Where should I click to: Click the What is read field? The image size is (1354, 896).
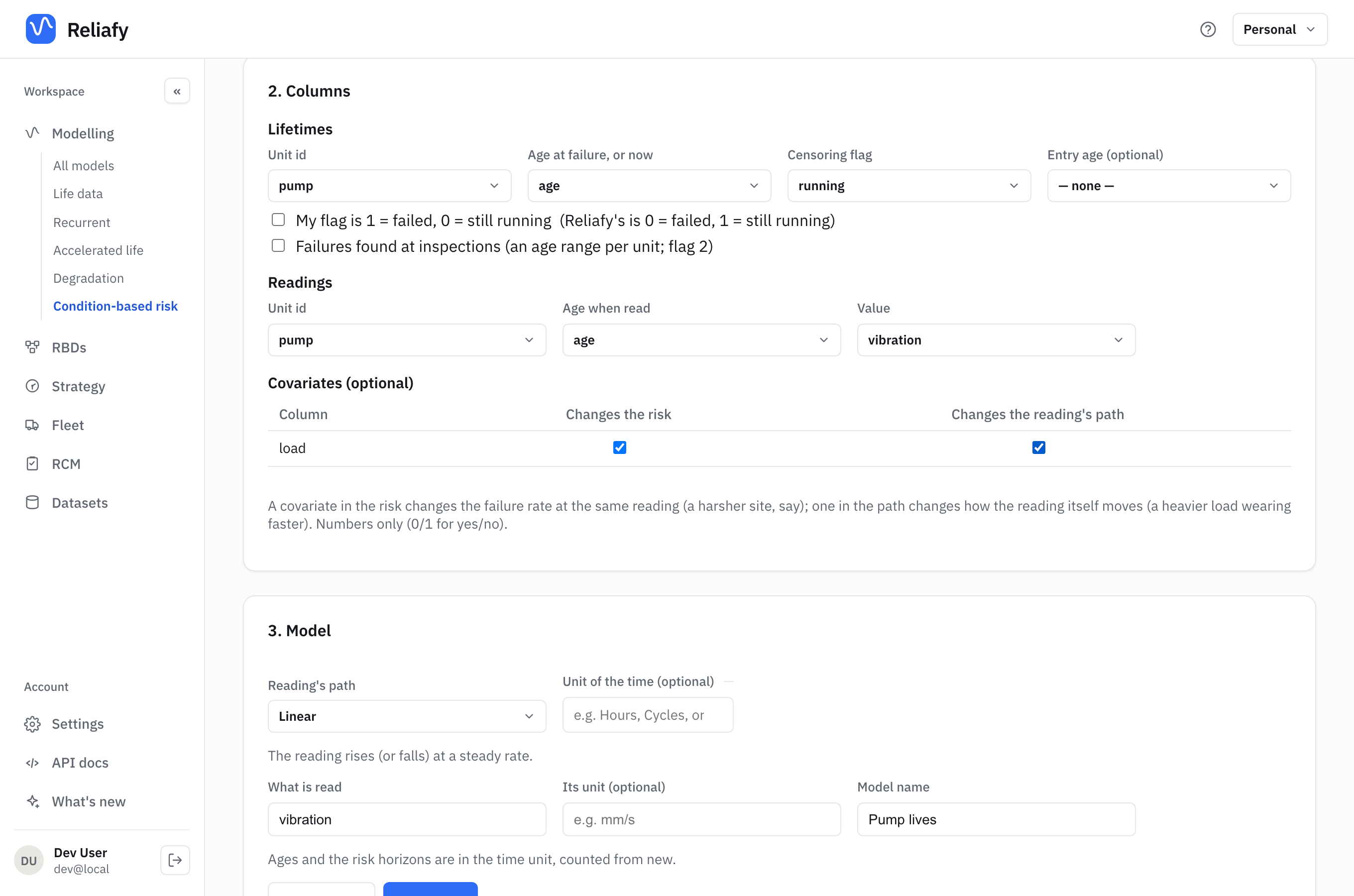(407, 819)
